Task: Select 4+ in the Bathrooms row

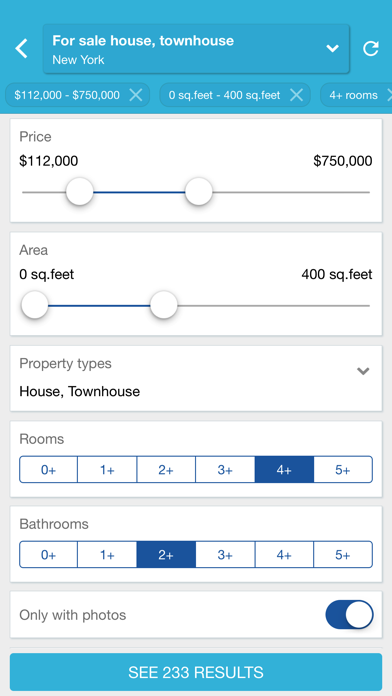Action: point(284,554)
